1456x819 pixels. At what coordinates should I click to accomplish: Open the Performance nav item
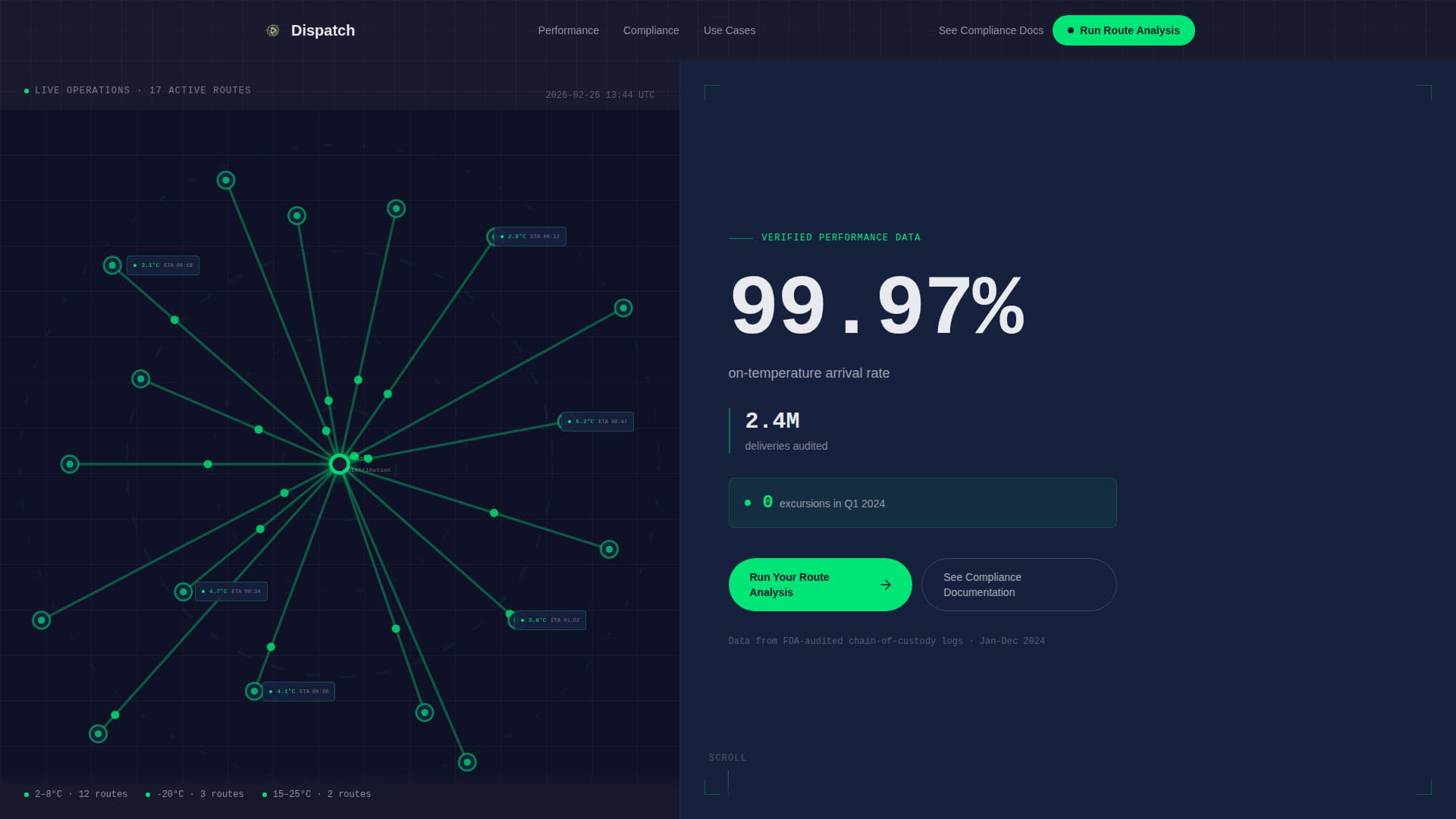568,30
